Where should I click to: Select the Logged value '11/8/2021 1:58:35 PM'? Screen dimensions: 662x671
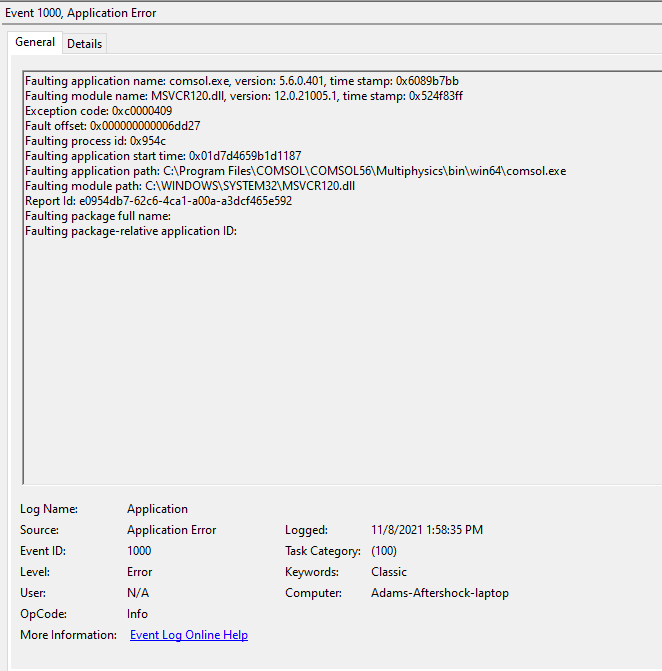tap(427, 530)
